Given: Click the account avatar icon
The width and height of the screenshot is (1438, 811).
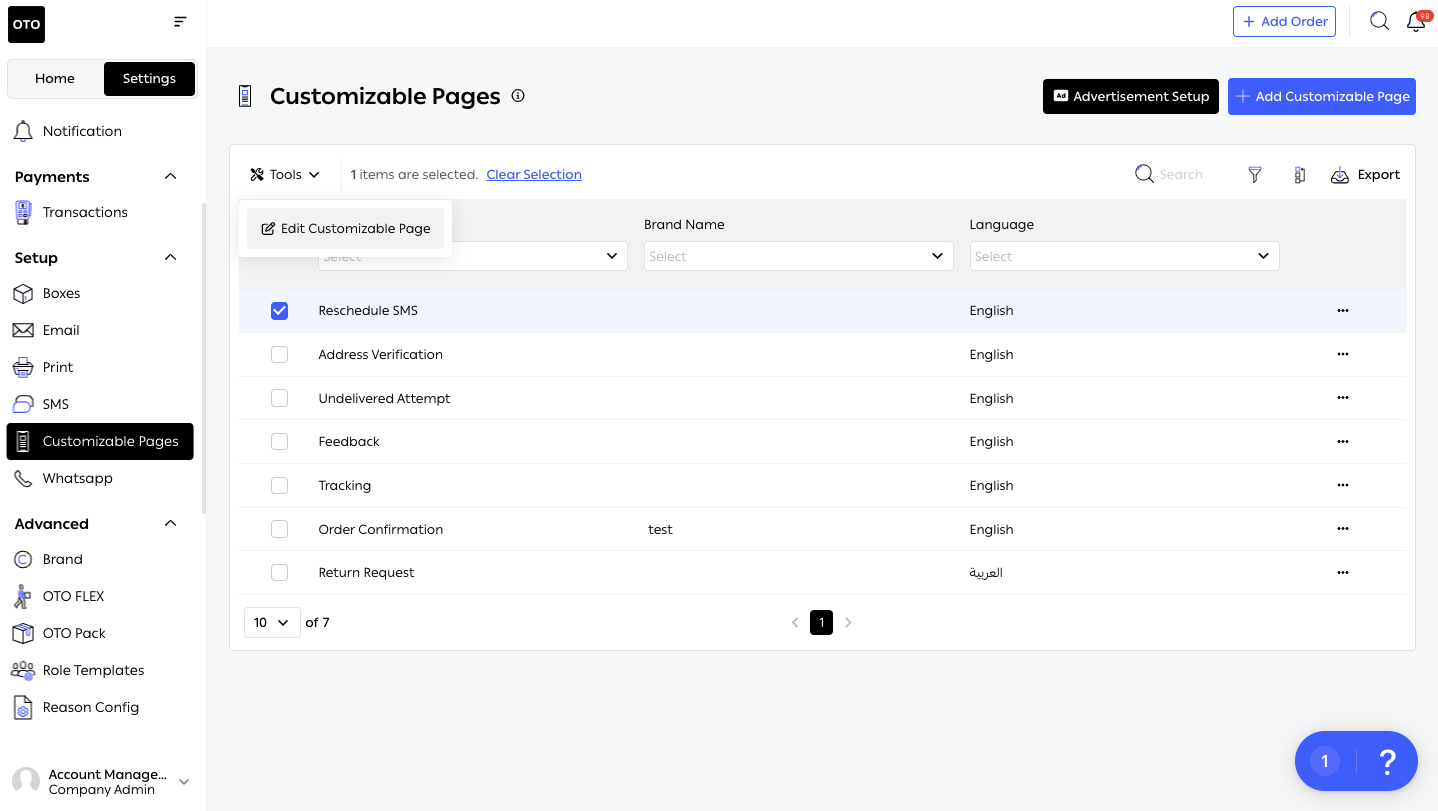Looking at the screenshot, I should pyautogui.click(x=26, y=781).
